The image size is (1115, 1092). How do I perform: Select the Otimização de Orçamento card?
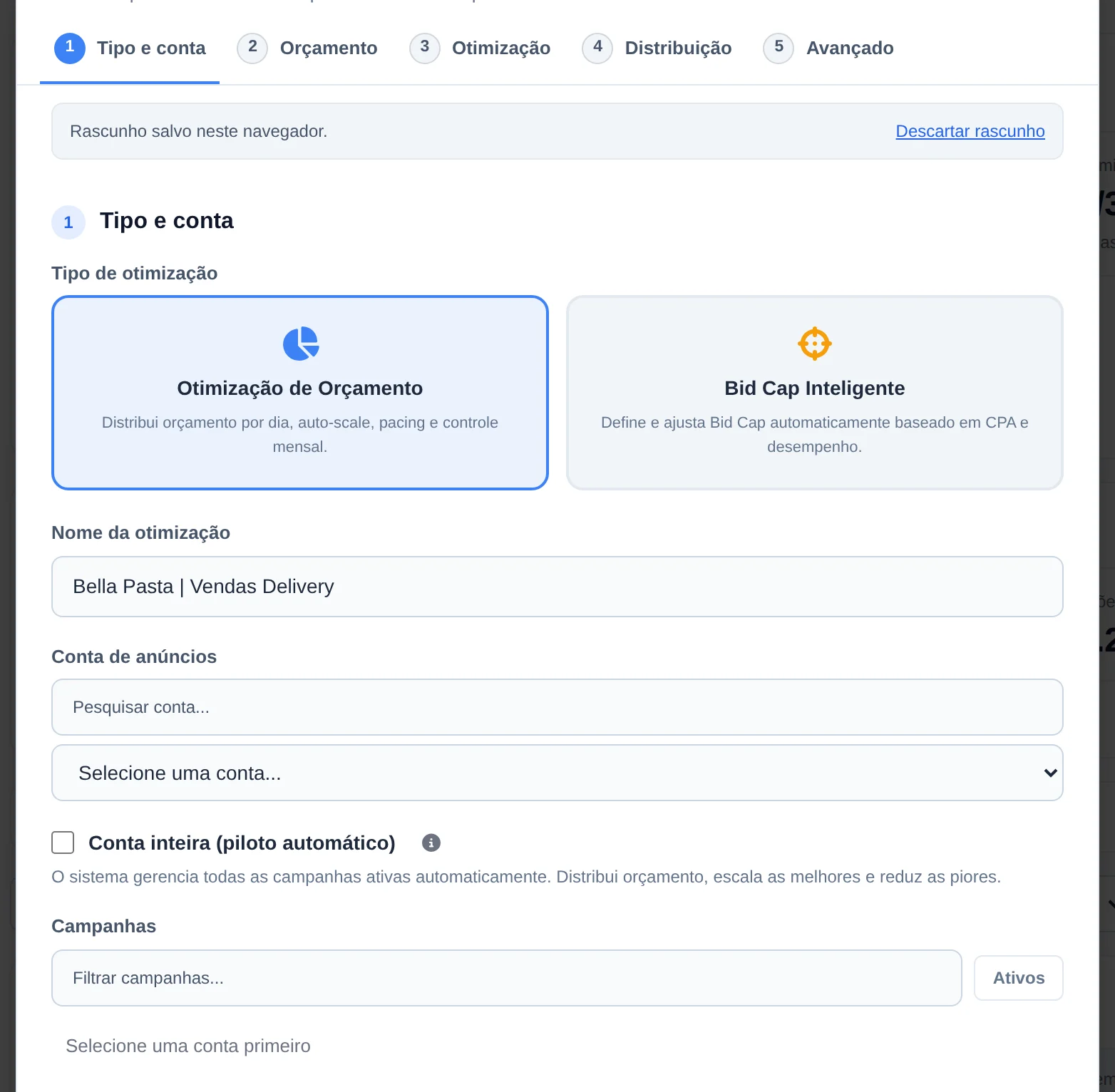click(300, 393)
